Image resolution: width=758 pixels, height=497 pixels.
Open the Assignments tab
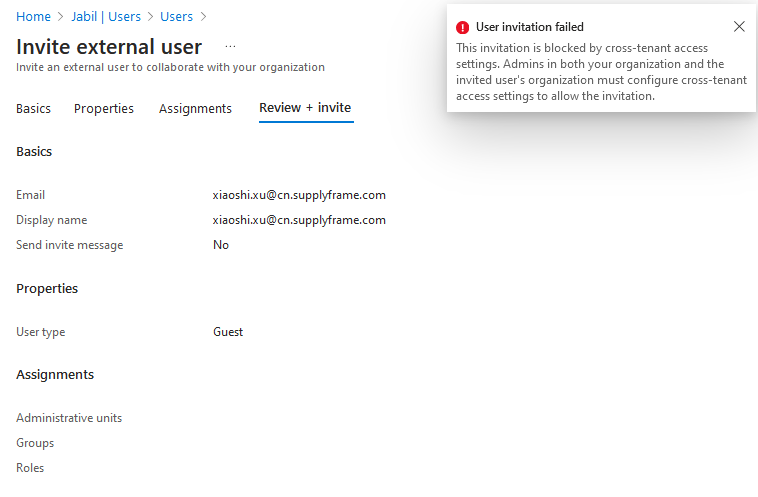tap(195, 108)
